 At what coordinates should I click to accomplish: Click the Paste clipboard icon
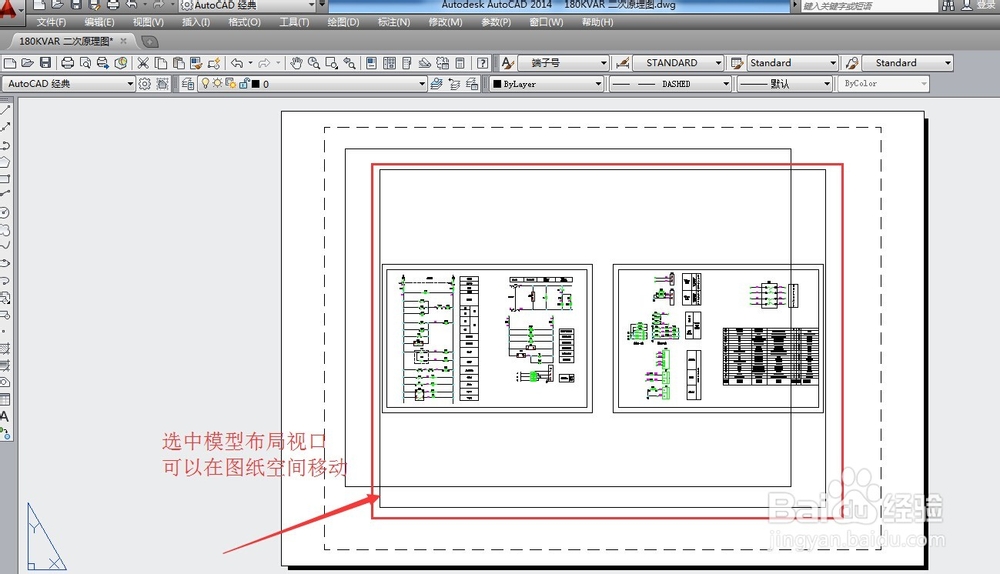[179, 63]
